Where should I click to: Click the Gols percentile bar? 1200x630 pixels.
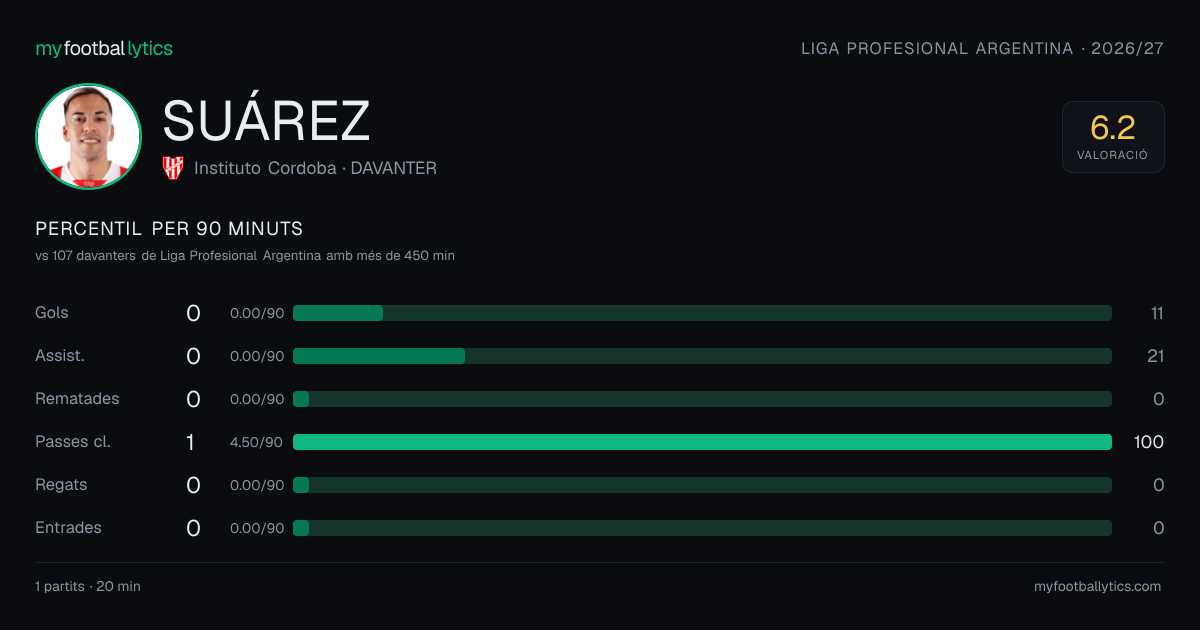[x=702, y=313]
